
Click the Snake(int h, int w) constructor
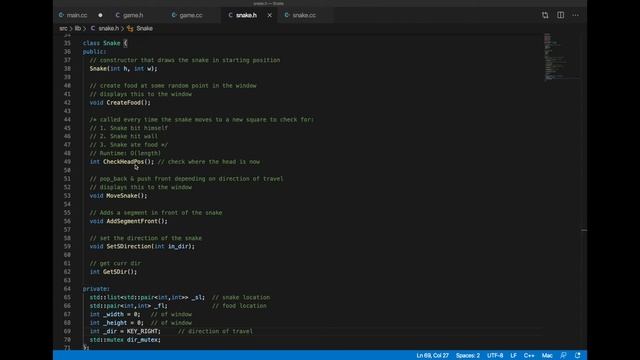tap(123, 69)
